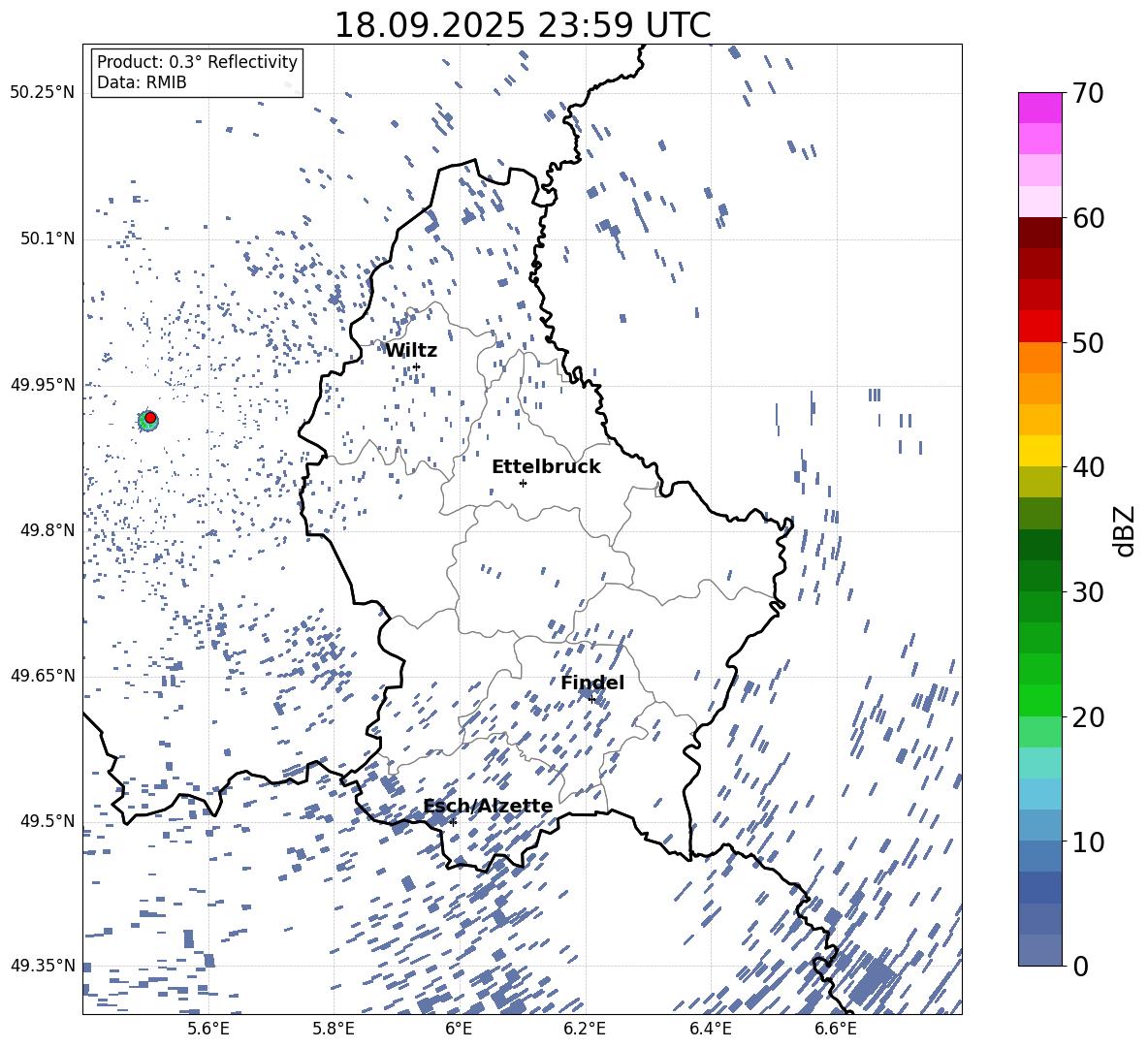This screenshot has height=1048, width=1148.
Task: Click the red radar site marker
Action: click(x=150, y=418)
